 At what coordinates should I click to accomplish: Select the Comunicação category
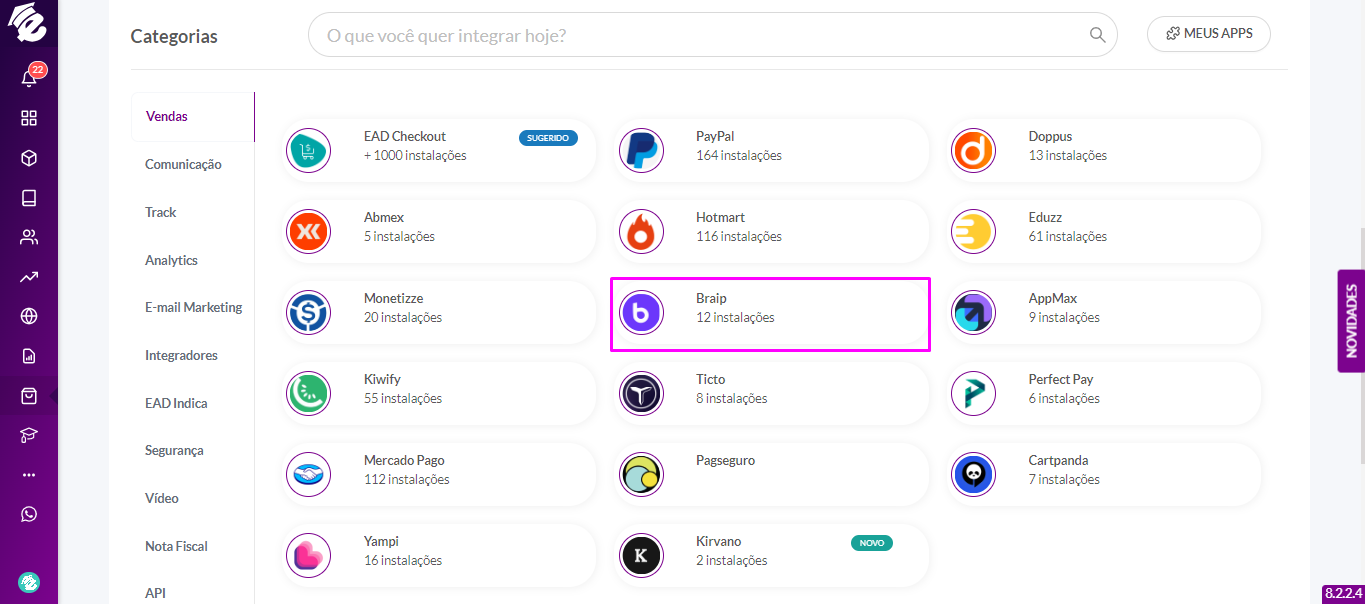point(183,164)
